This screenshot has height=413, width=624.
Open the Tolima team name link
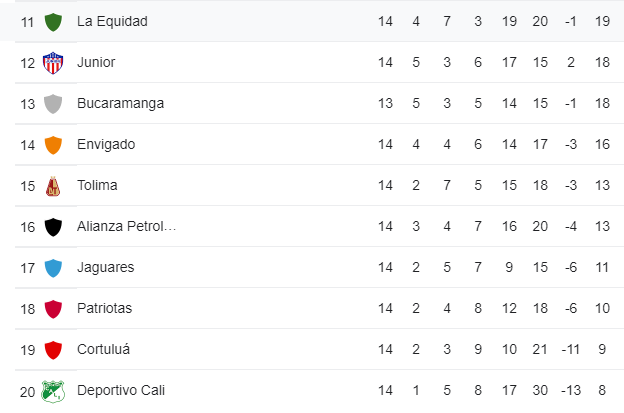[97, 185]
